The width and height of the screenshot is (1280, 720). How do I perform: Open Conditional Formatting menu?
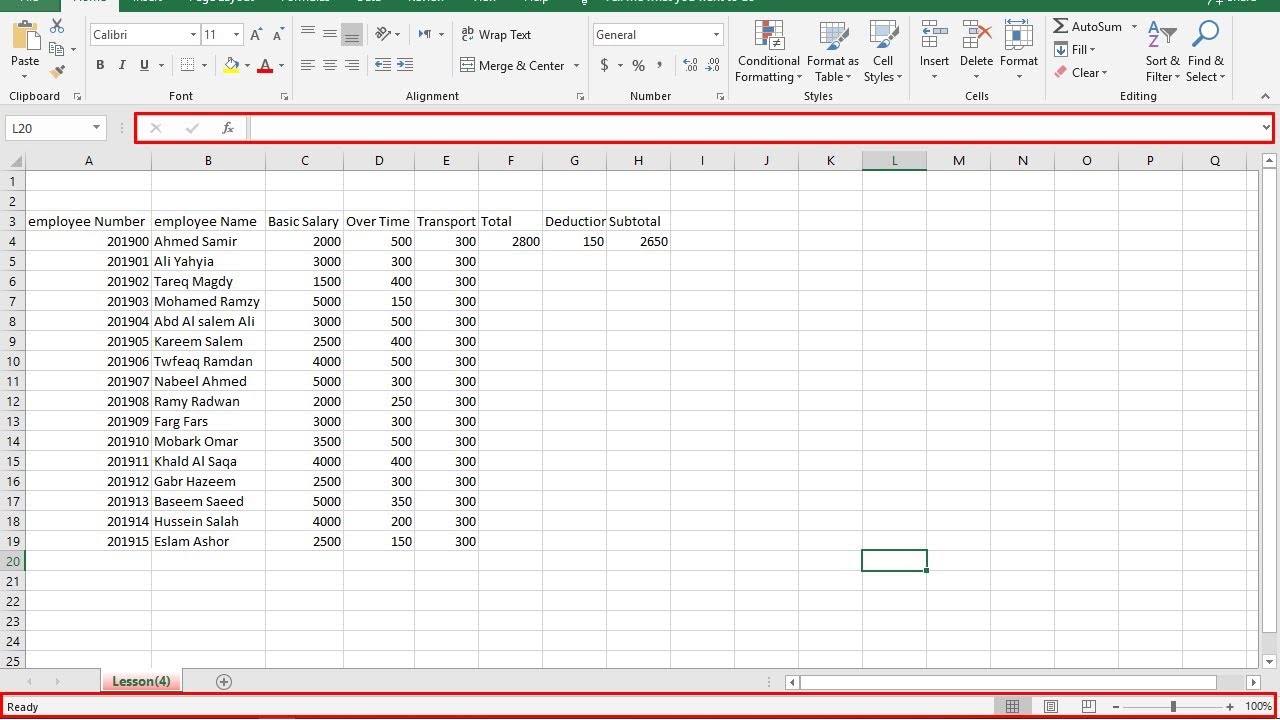[x=769, y=52]
